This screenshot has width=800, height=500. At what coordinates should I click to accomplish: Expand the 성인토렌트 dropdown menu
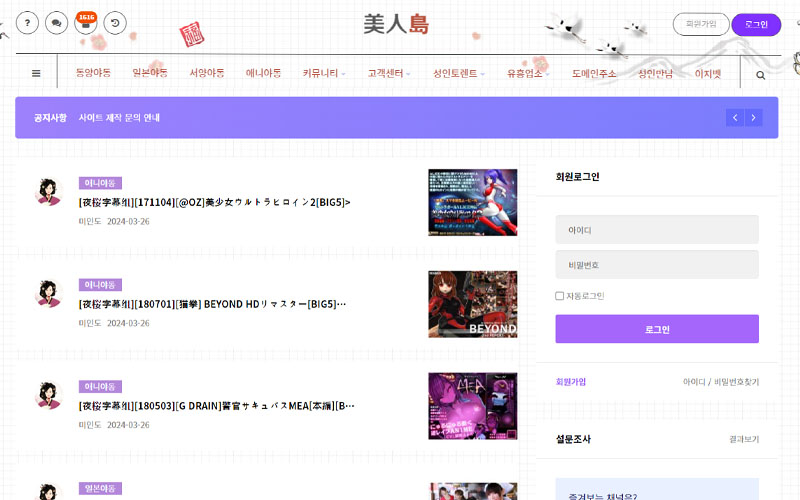[459, 73]
